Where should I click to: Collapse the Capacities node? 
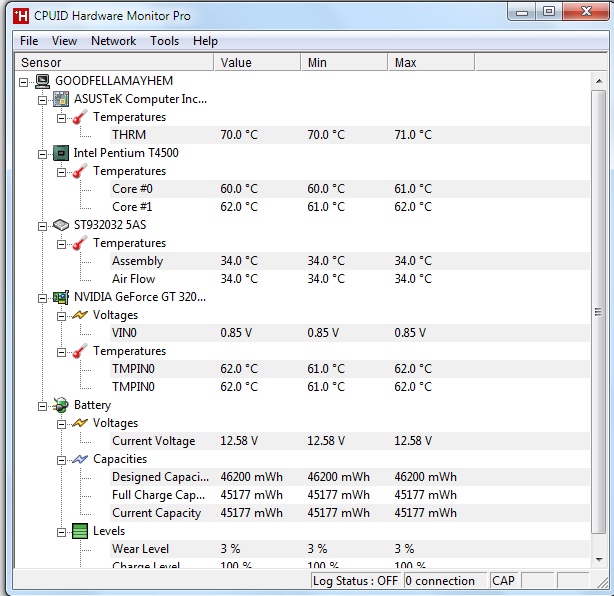(61, 461)
